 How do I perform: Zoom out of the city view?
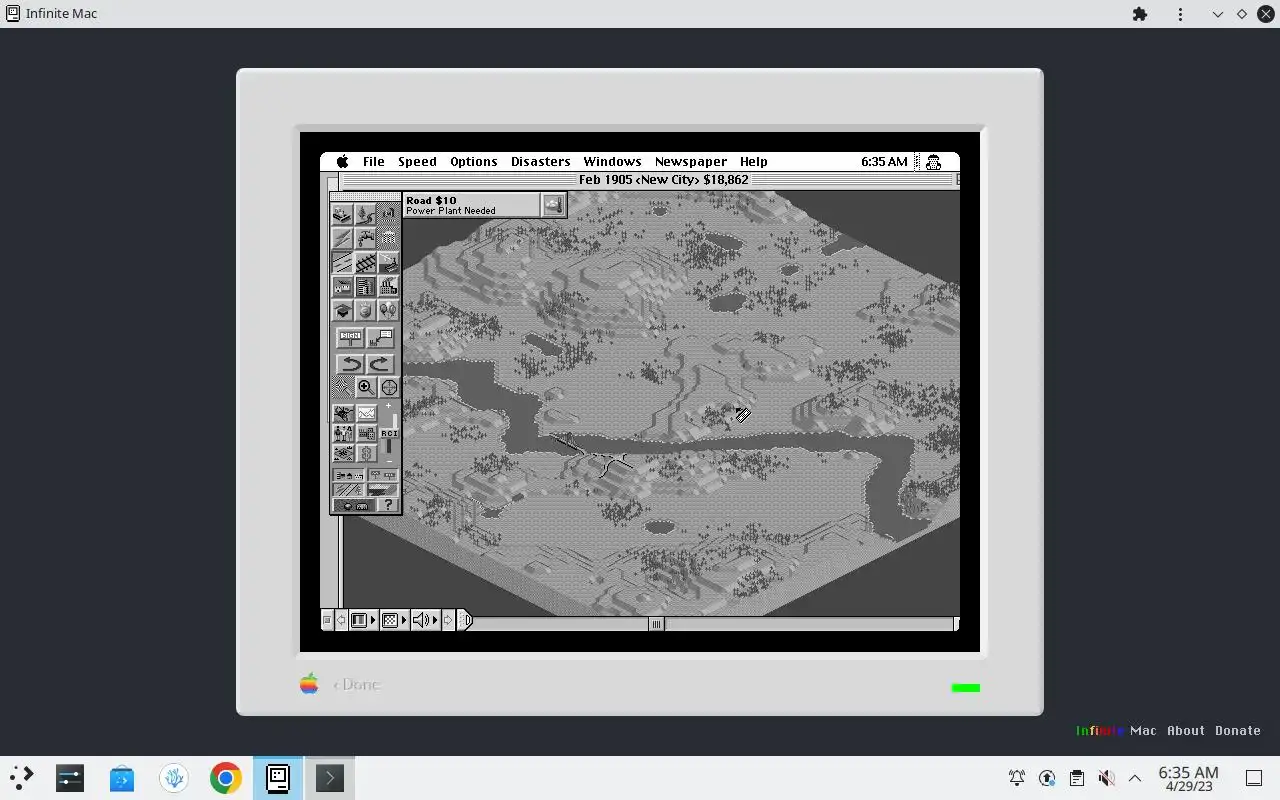pyautogui.click(x=341, y=387)
